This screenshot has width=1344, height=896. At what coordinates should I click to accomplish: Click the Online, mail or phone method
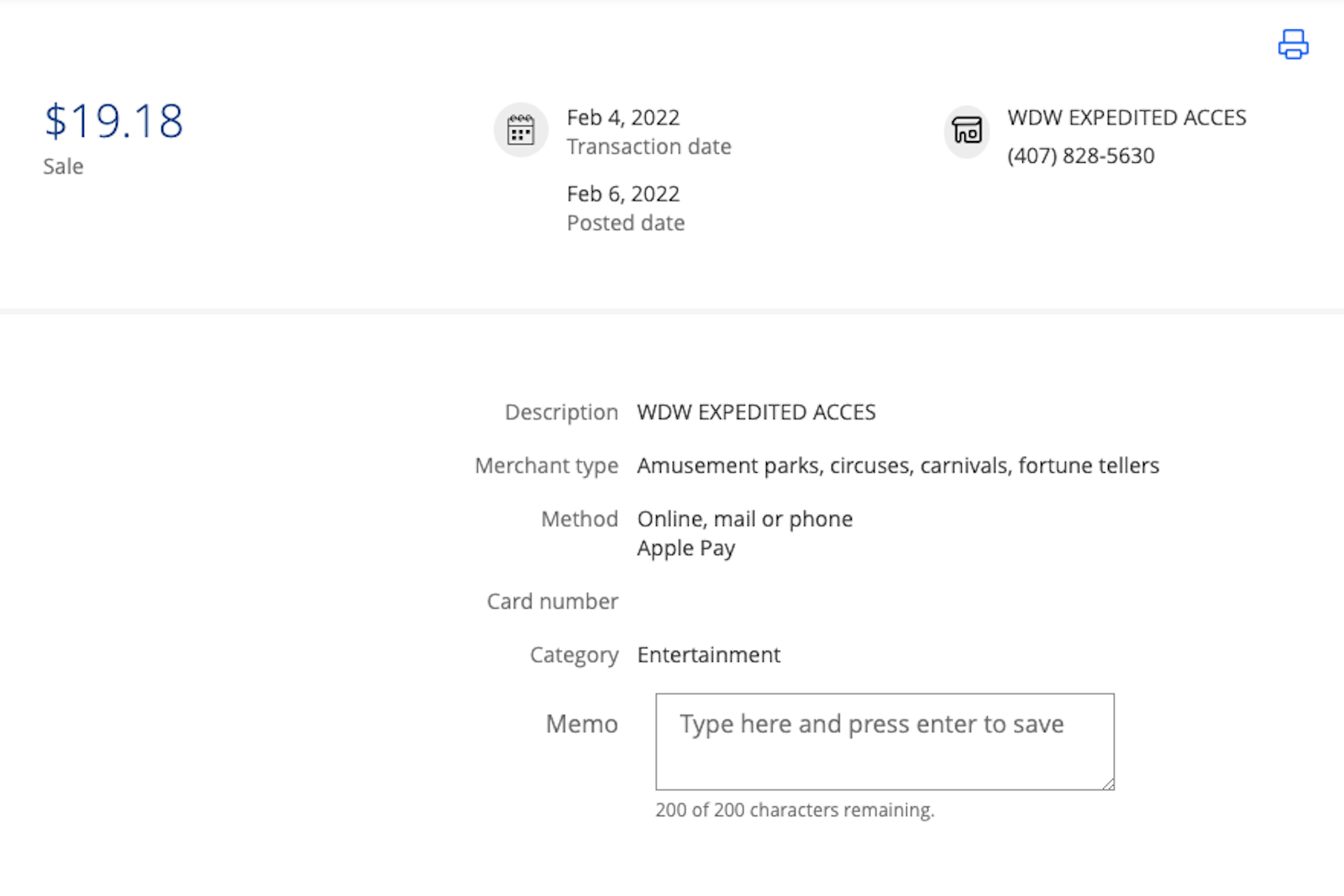[x=744, y=519]
